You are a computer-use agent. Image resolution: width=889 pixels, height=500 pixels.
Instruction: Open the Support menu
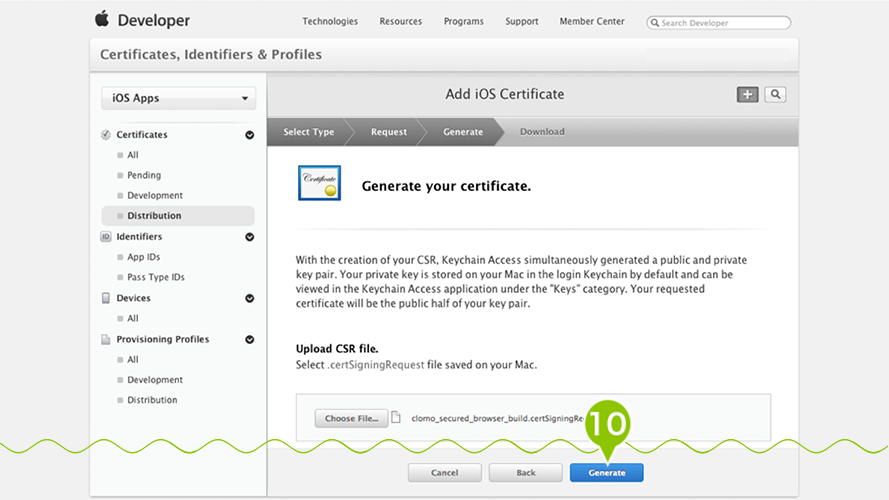coord(522,22)
